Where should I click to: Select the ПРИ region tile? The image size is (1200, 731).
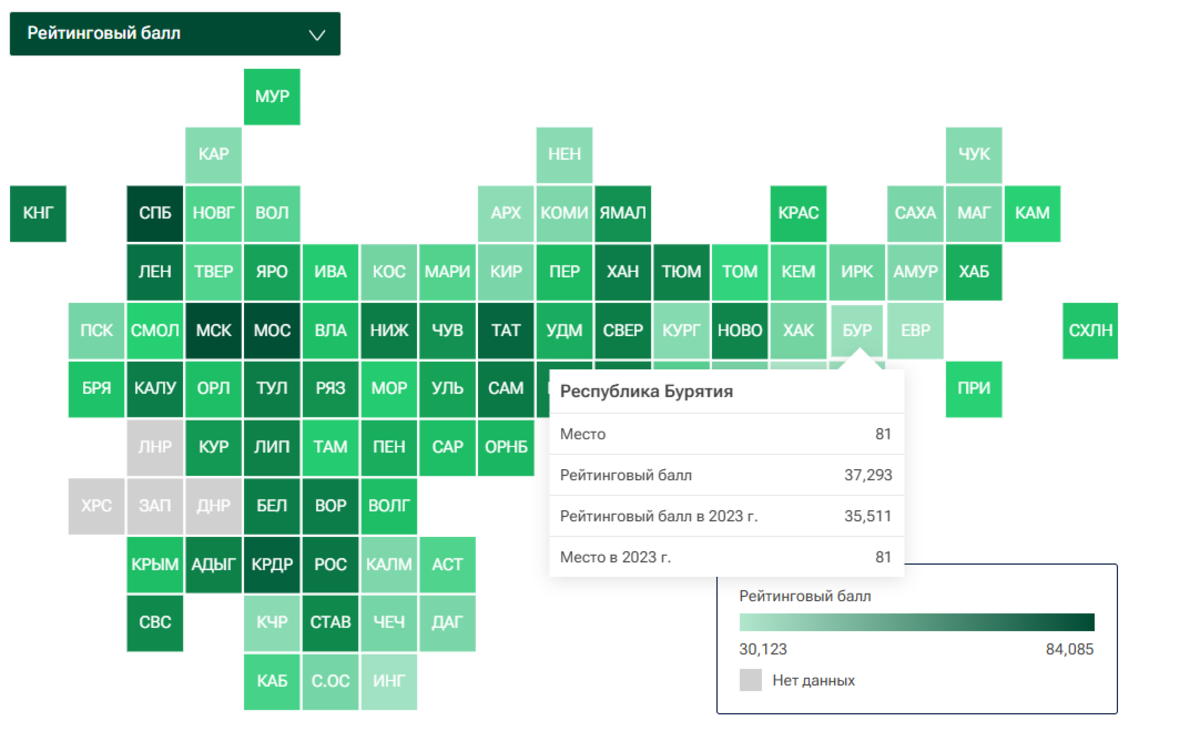point(974,389)
